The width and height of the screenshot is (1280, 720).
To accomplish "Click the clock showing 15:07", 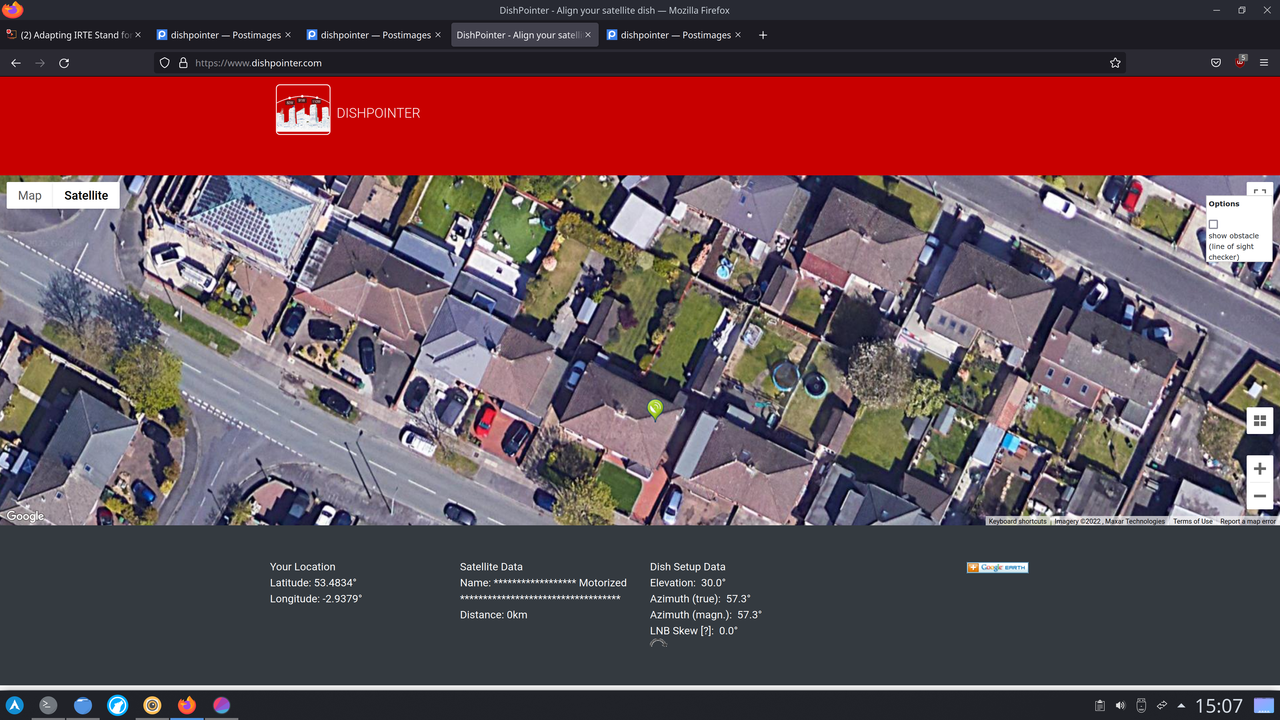I will [1219, 706].
